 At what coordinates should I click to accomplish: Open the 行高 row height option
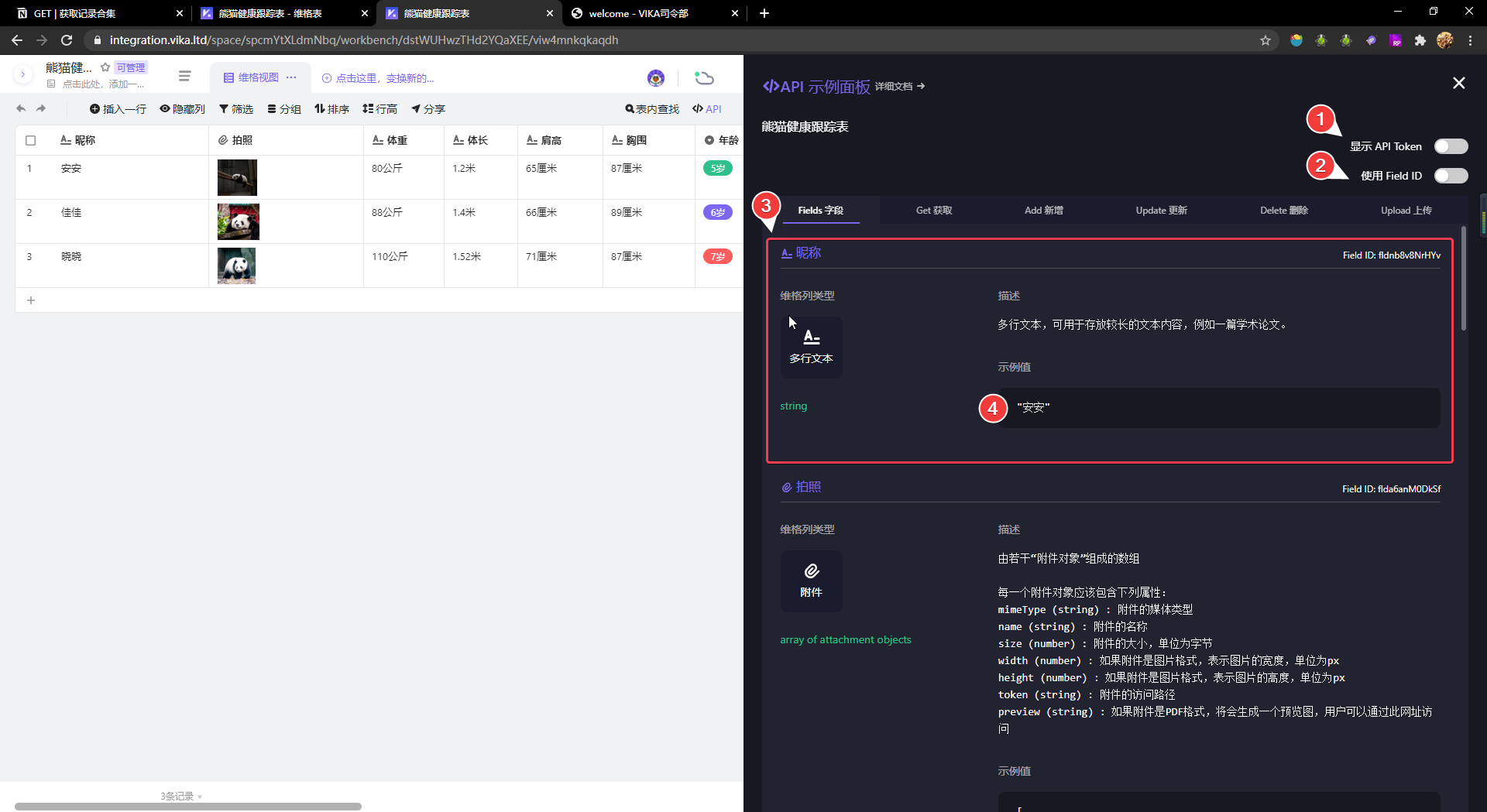(379, 109)
